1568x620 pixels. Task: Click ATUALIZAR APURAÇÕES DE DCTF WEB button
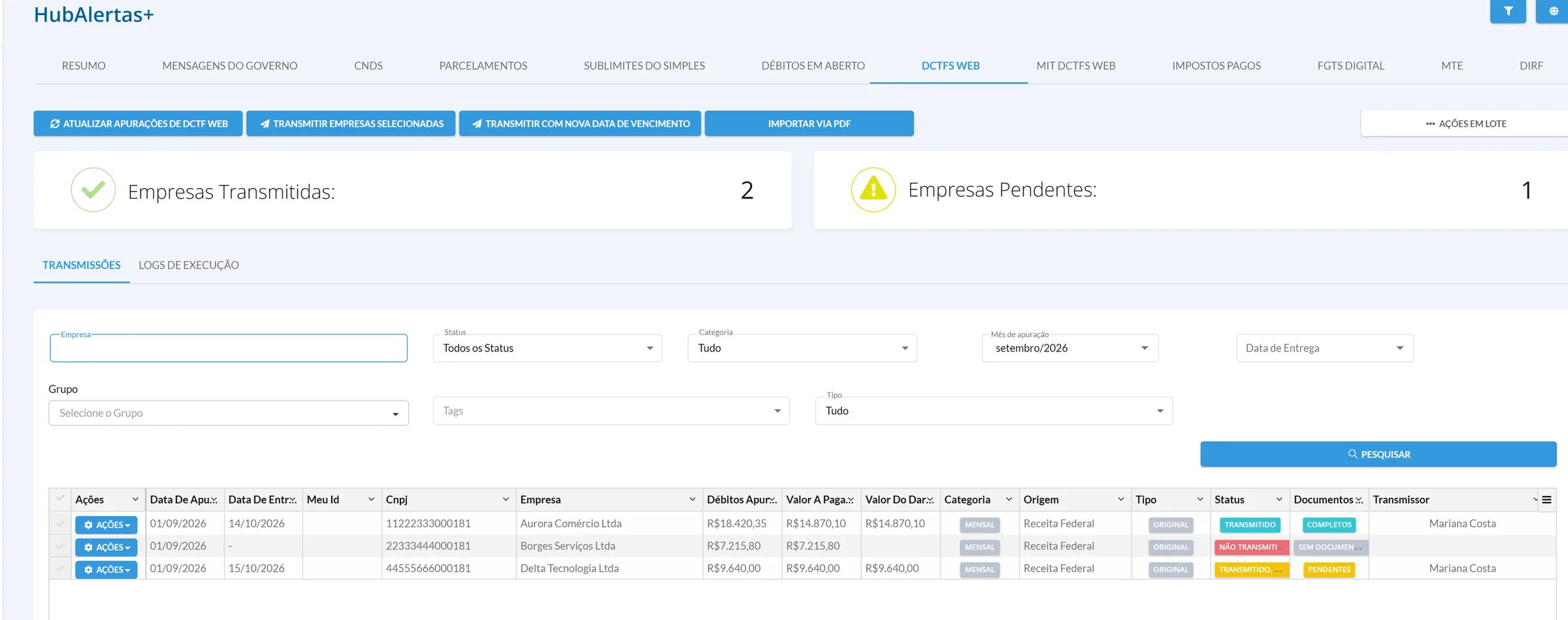(x=138, y=123)
